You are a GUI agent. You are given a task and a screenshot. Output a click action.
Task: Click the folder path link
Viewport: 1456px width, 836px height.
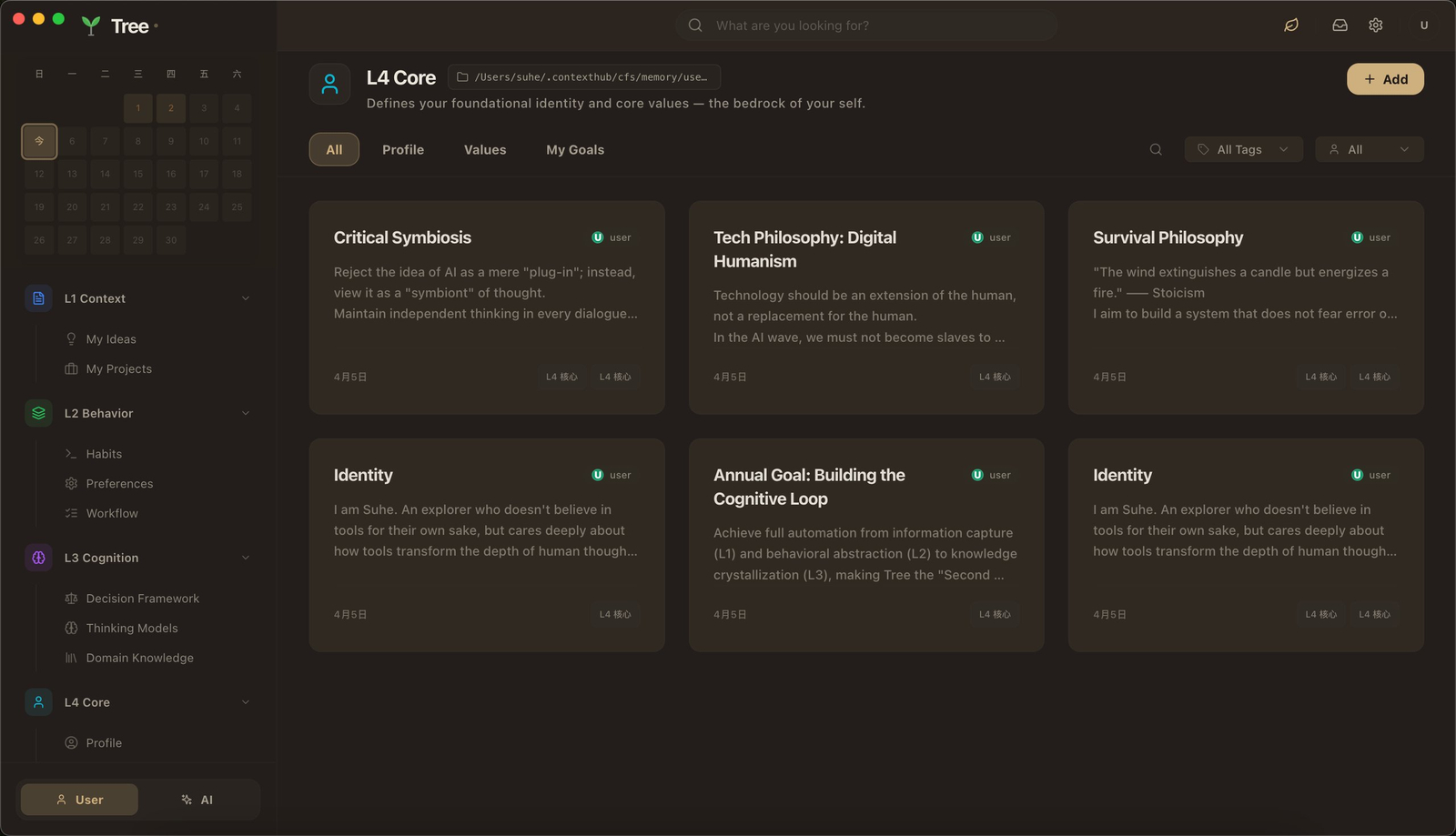[x=583, y=77]
